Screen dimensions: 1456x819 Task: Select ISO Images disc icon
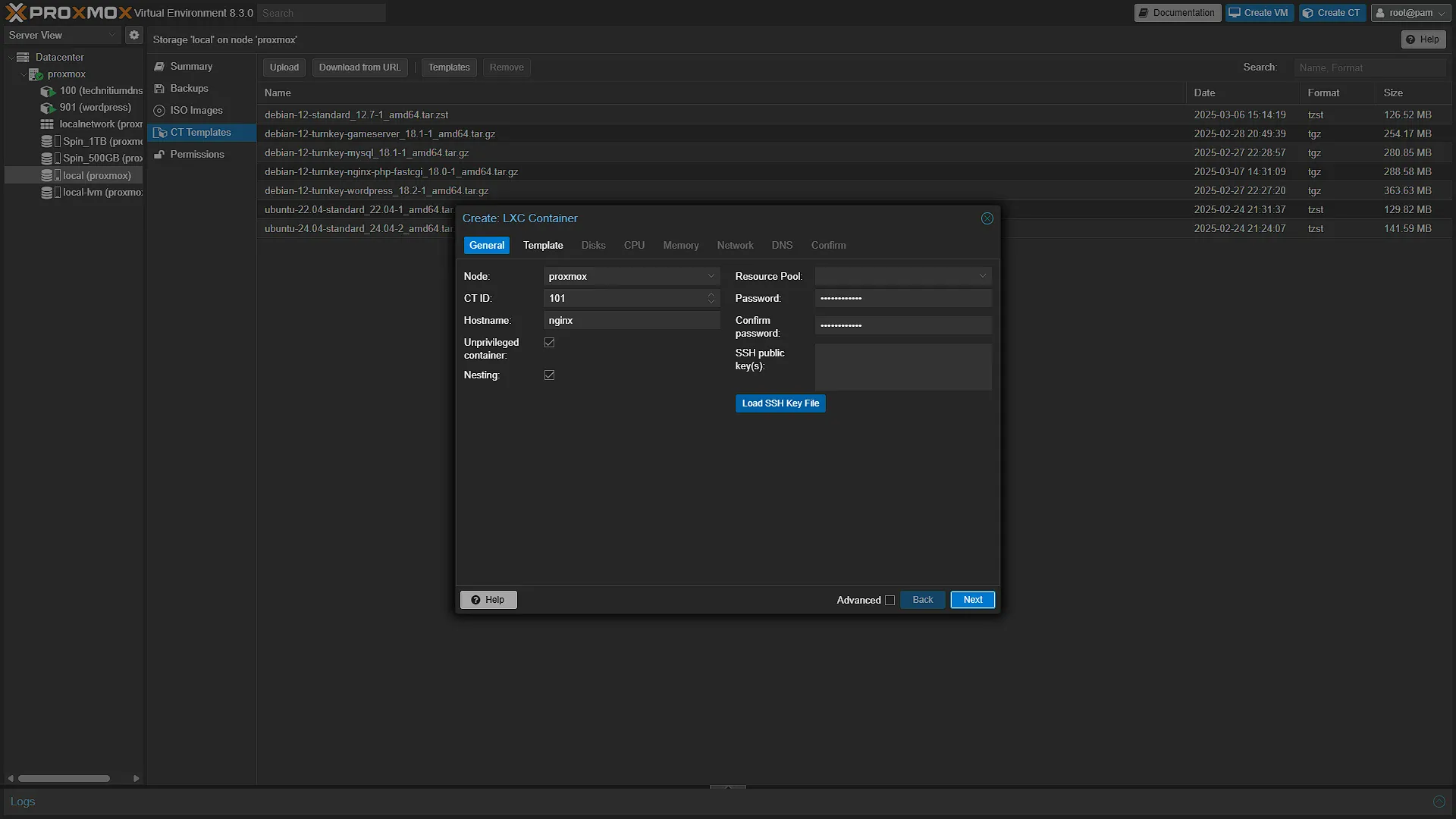click(x=159, y=111)
